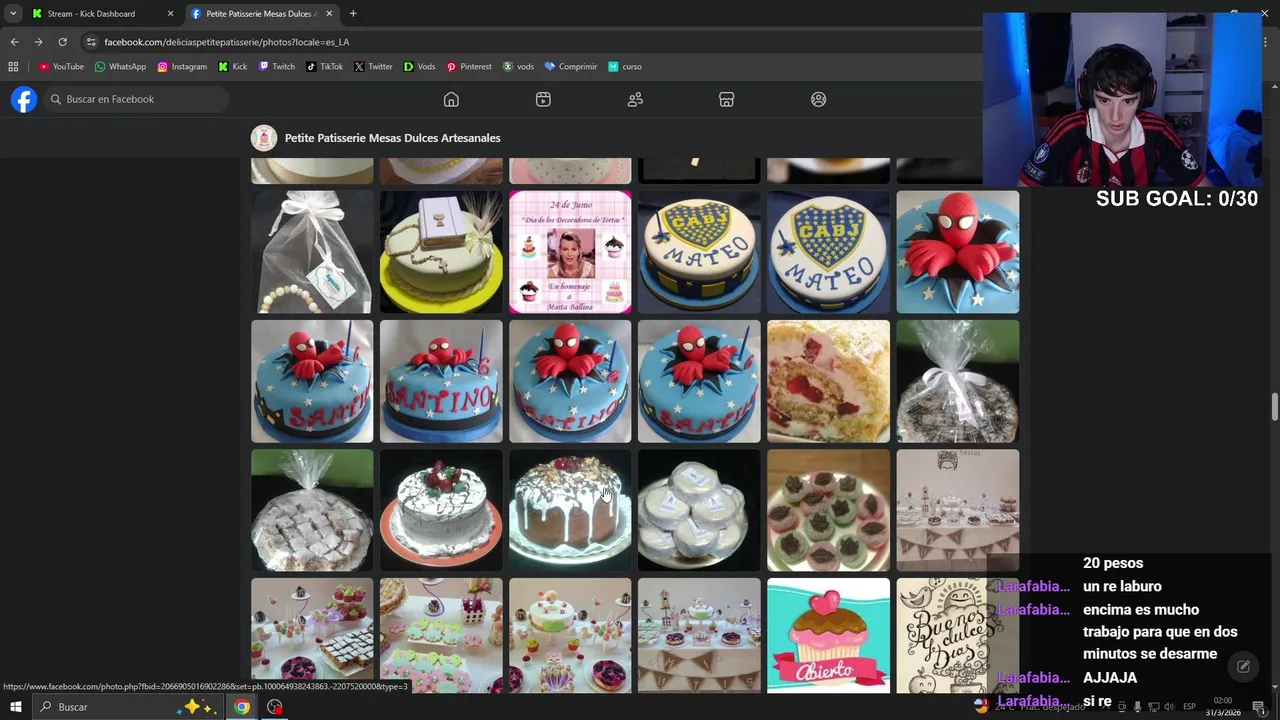Open the second CABJ Mateo cake photo
The image size is (1280, 720).
click(x=828, y=252)
